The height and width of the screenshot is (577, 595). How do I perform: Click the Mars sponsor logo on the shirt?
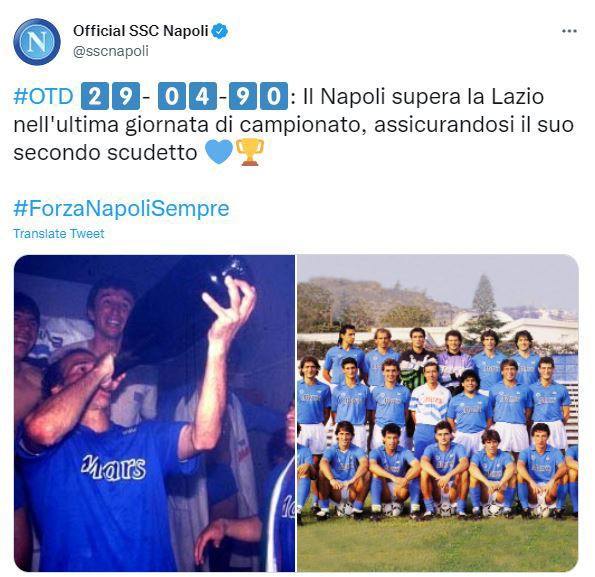pyautogui.click(x=113, y=469)
